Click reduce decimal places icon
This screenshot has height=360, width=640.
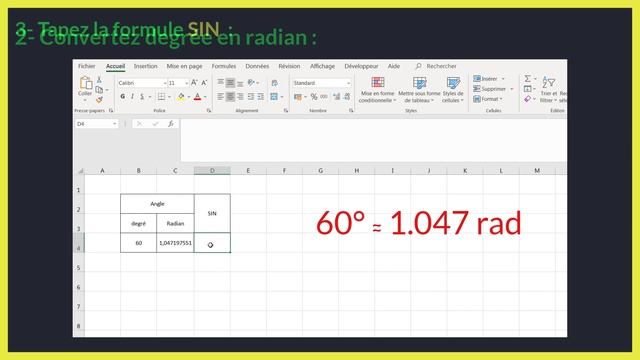pyautogui.click(x=347, y=97)
